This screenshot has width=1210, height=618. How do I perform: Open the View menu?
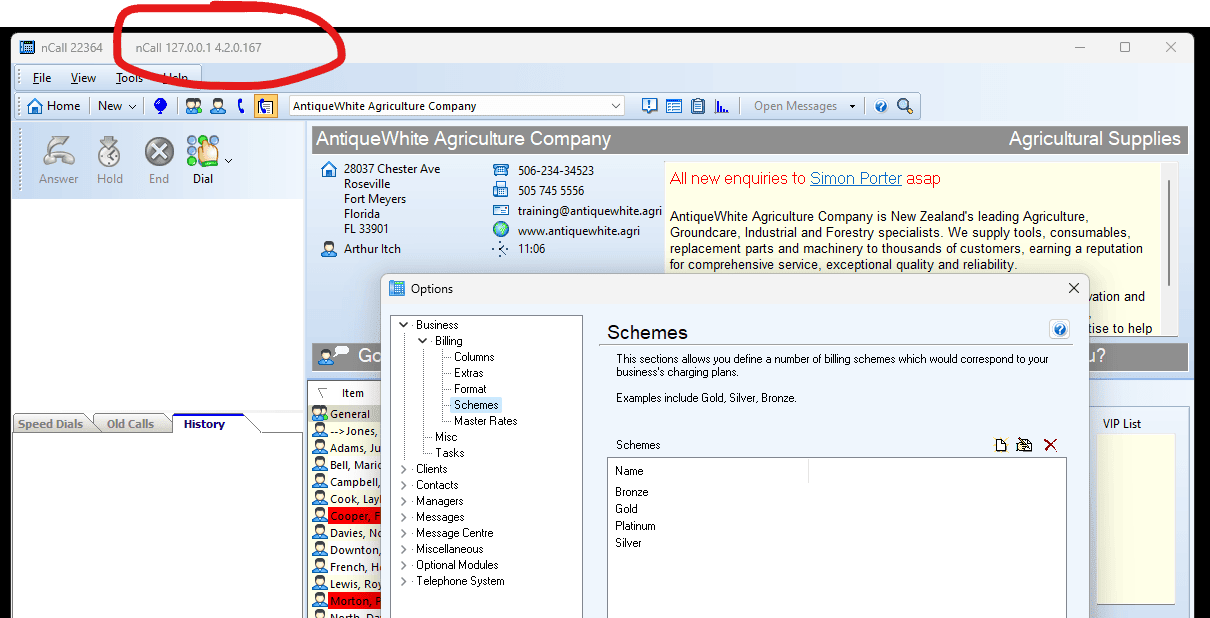coord(84,78)
